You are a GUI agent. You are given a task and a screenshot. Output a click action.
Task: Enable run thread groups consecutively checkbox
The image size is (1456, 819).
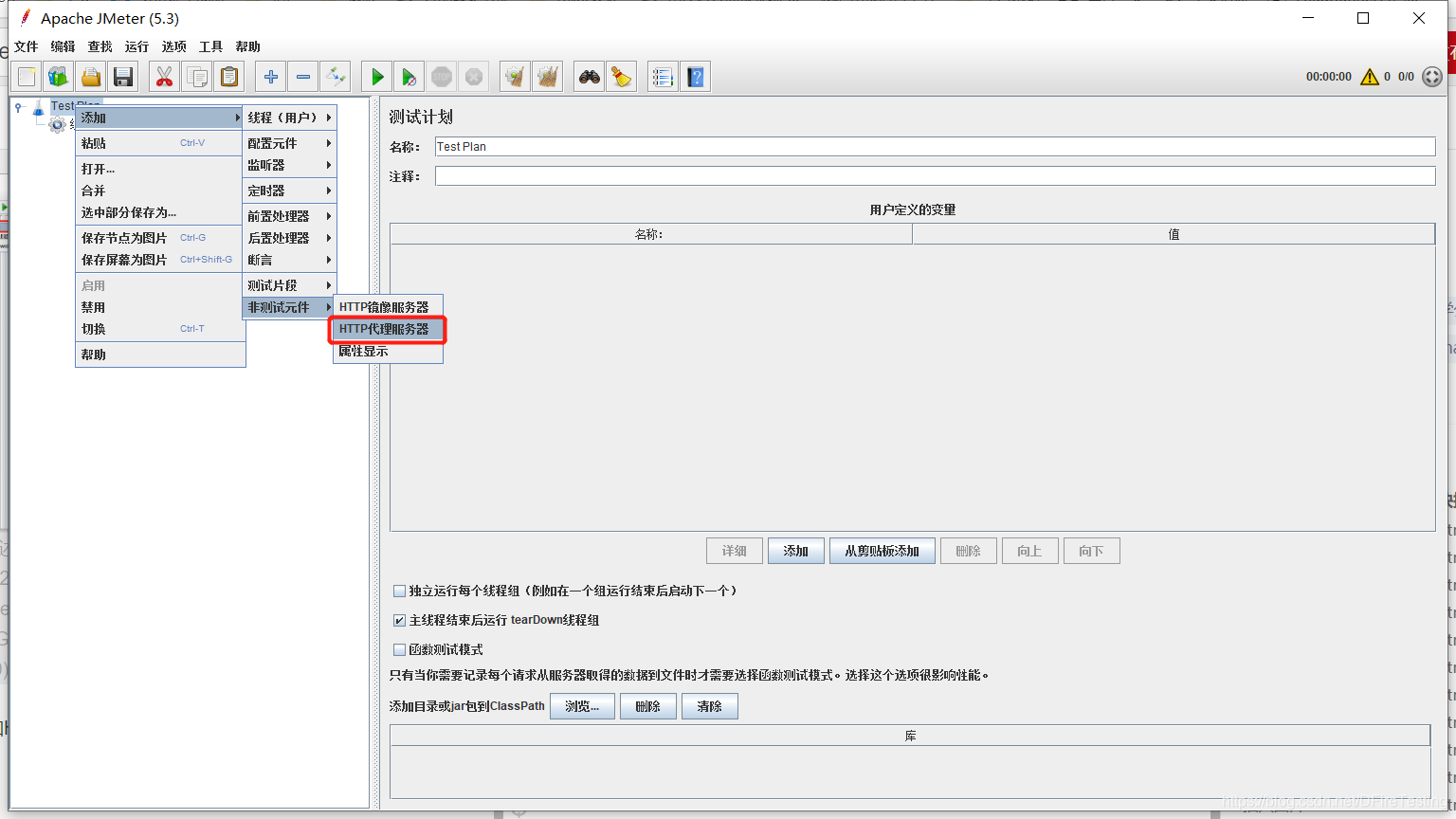(x=399, y=591)
